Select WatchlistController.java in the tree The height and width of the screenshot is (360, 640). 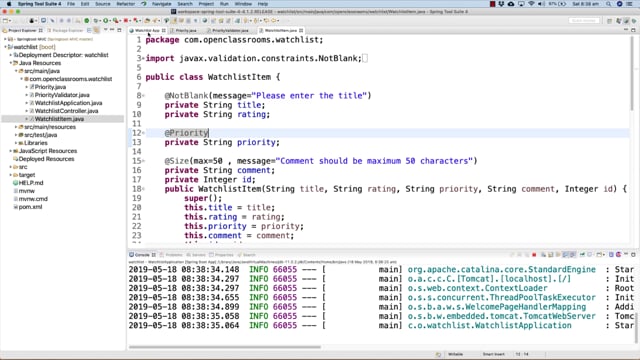[66, 111]
